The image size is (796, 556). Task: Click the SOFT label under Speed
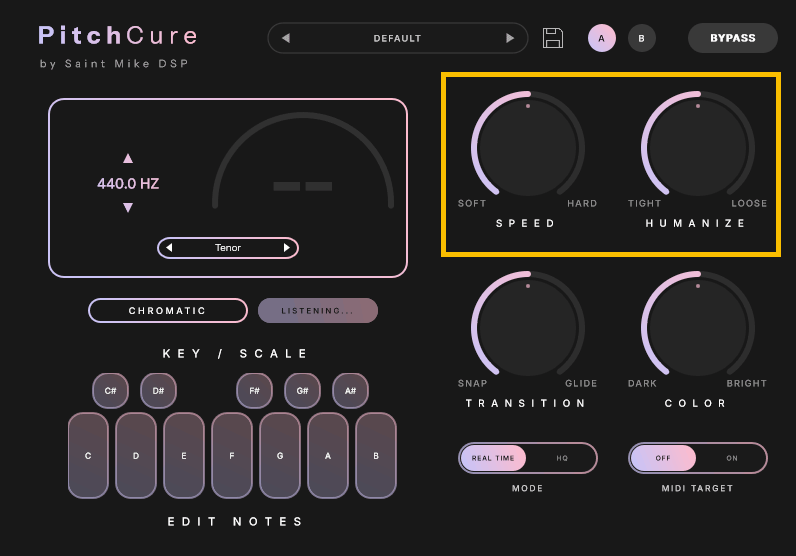click(x=472, y=204)
